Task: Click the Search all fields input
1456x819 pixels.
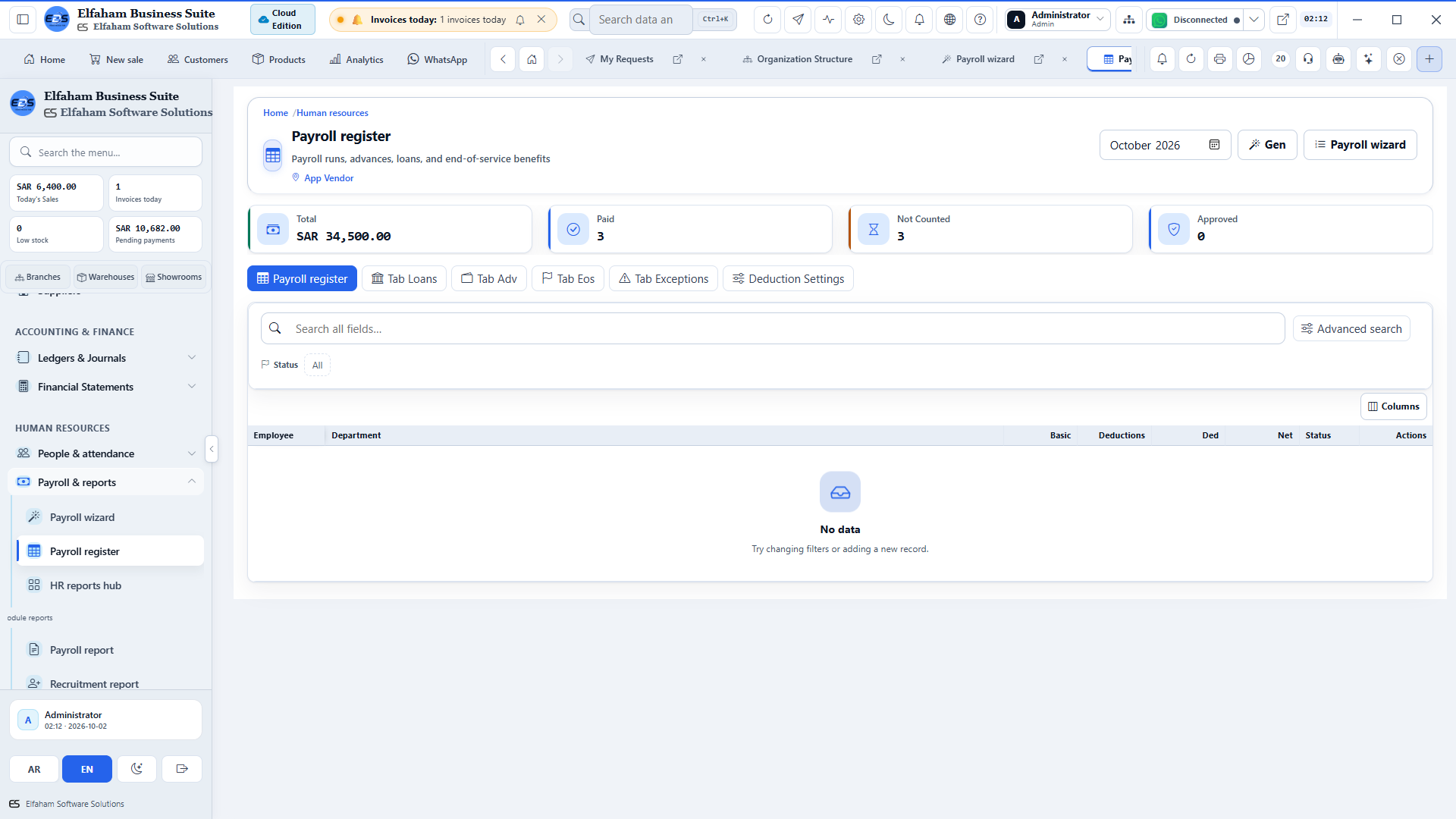Action: (773, 329)
